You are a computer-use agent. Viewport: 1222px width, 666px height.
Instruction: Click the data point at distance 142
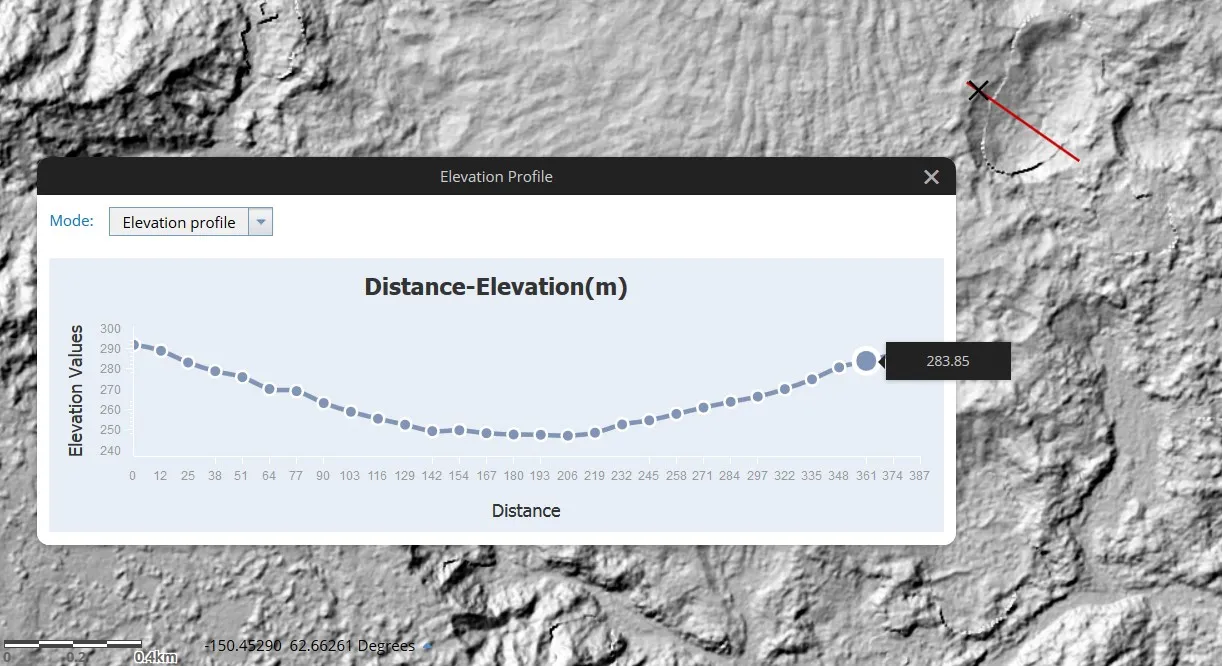432,431
